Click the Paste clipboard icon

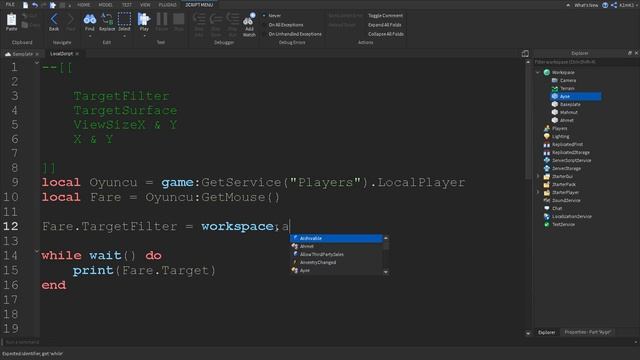tap(11, 20)
